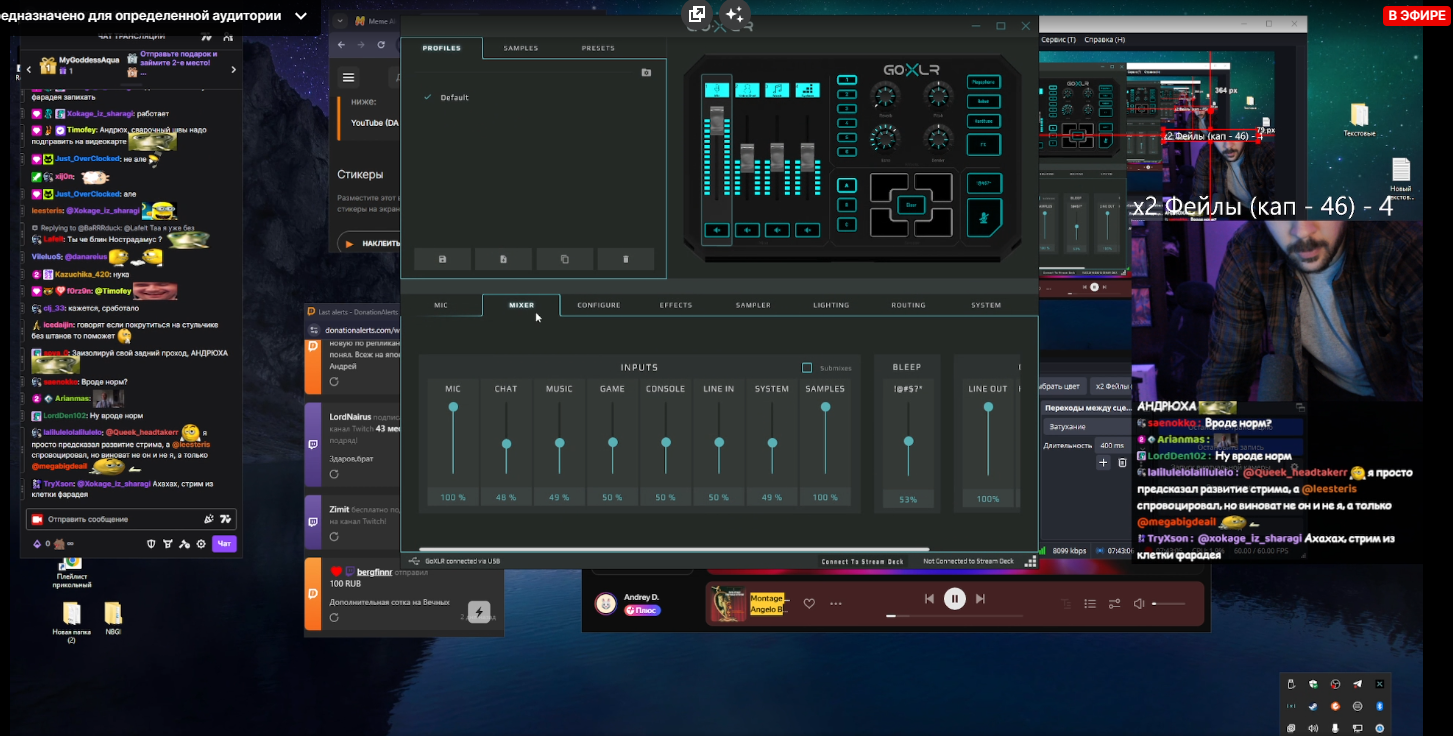Viewport: 1453px width, 736px height.
Task: Click the microphone cough button on device image
Action: point(984,218)
